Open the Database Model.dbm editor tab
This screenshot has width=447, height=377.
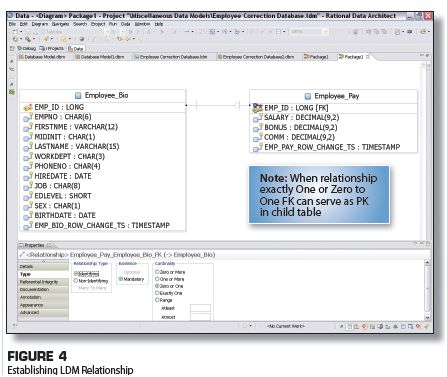click(x=42, y=57)
